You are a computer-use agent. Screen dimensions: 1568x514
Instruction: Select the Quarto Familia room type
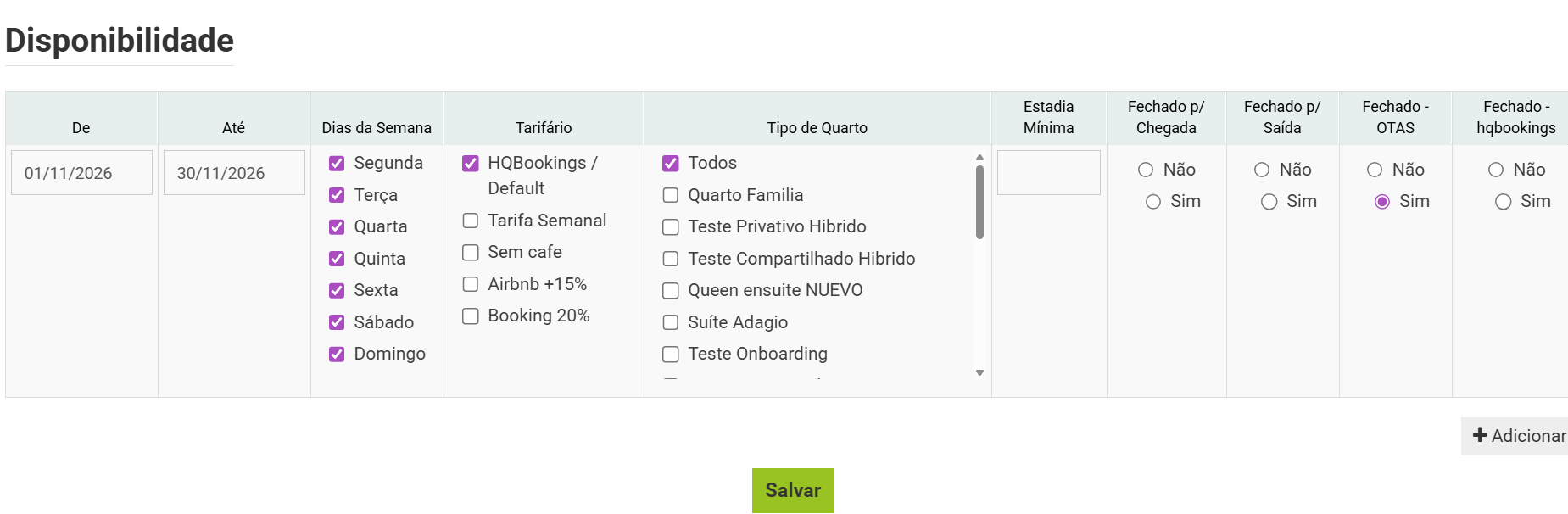671,196
